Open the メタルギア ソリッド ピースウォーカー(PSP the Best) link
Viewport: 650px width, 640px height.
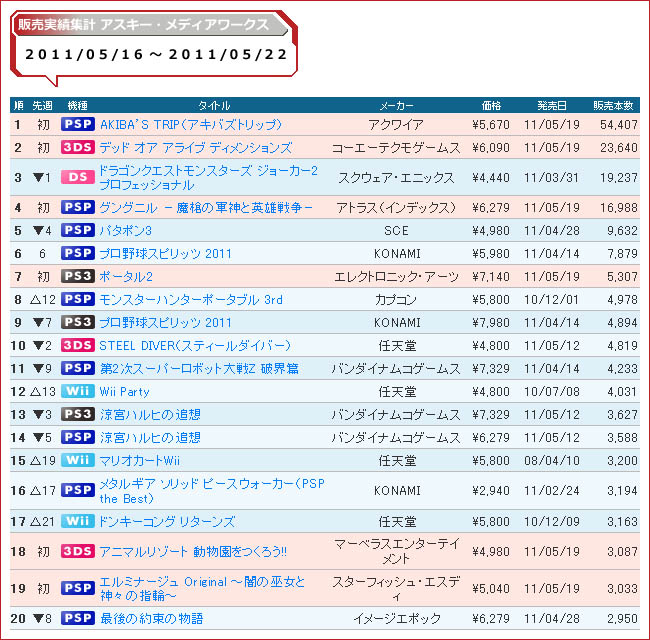click(212, 491)
